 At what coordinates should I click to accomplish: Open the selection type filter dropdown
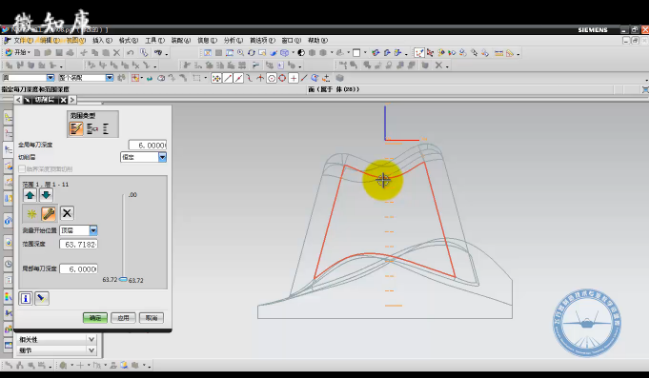coord(50,78)
